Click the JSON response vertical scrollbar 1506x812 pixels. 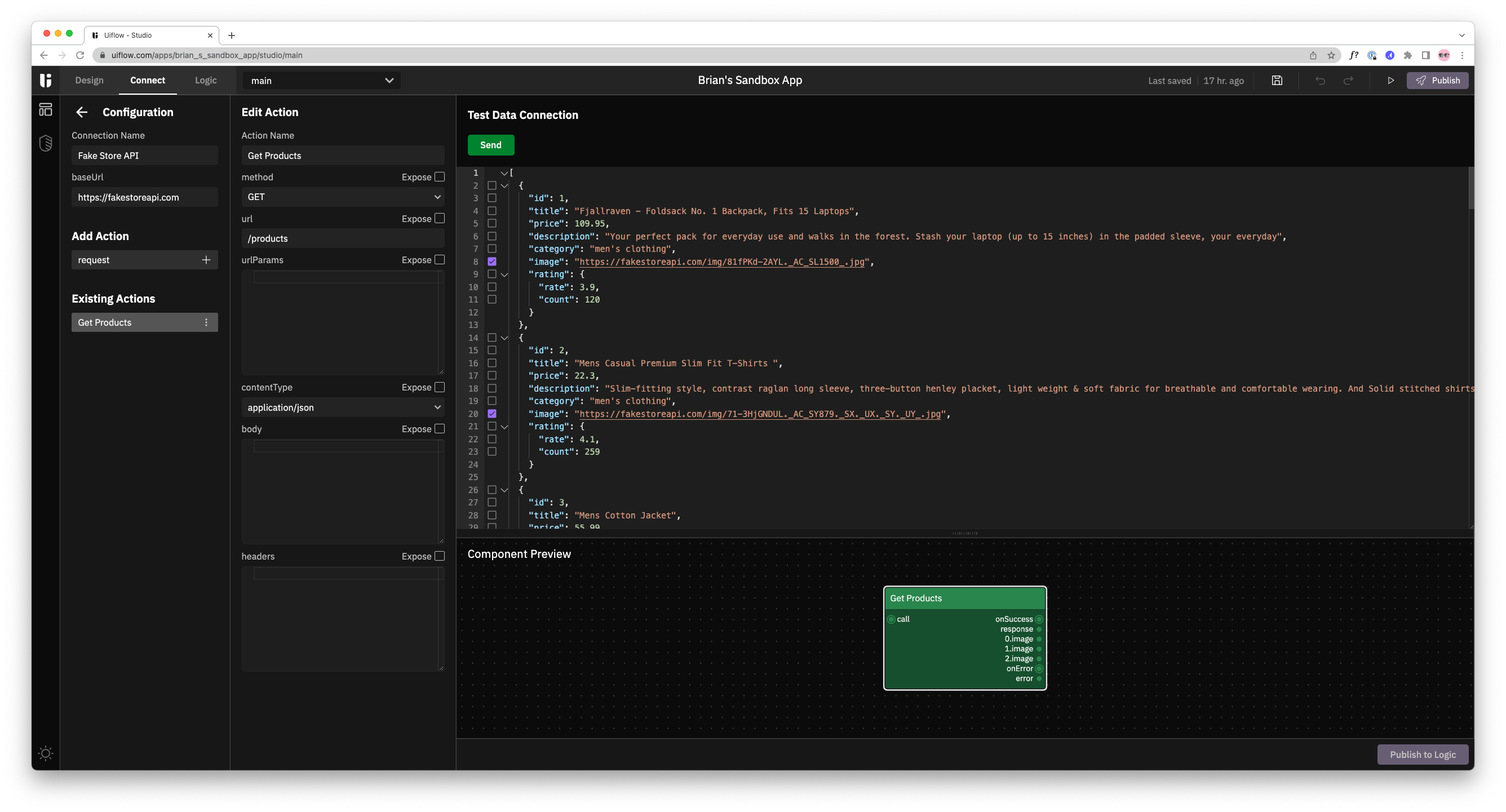pos(1470,189)
